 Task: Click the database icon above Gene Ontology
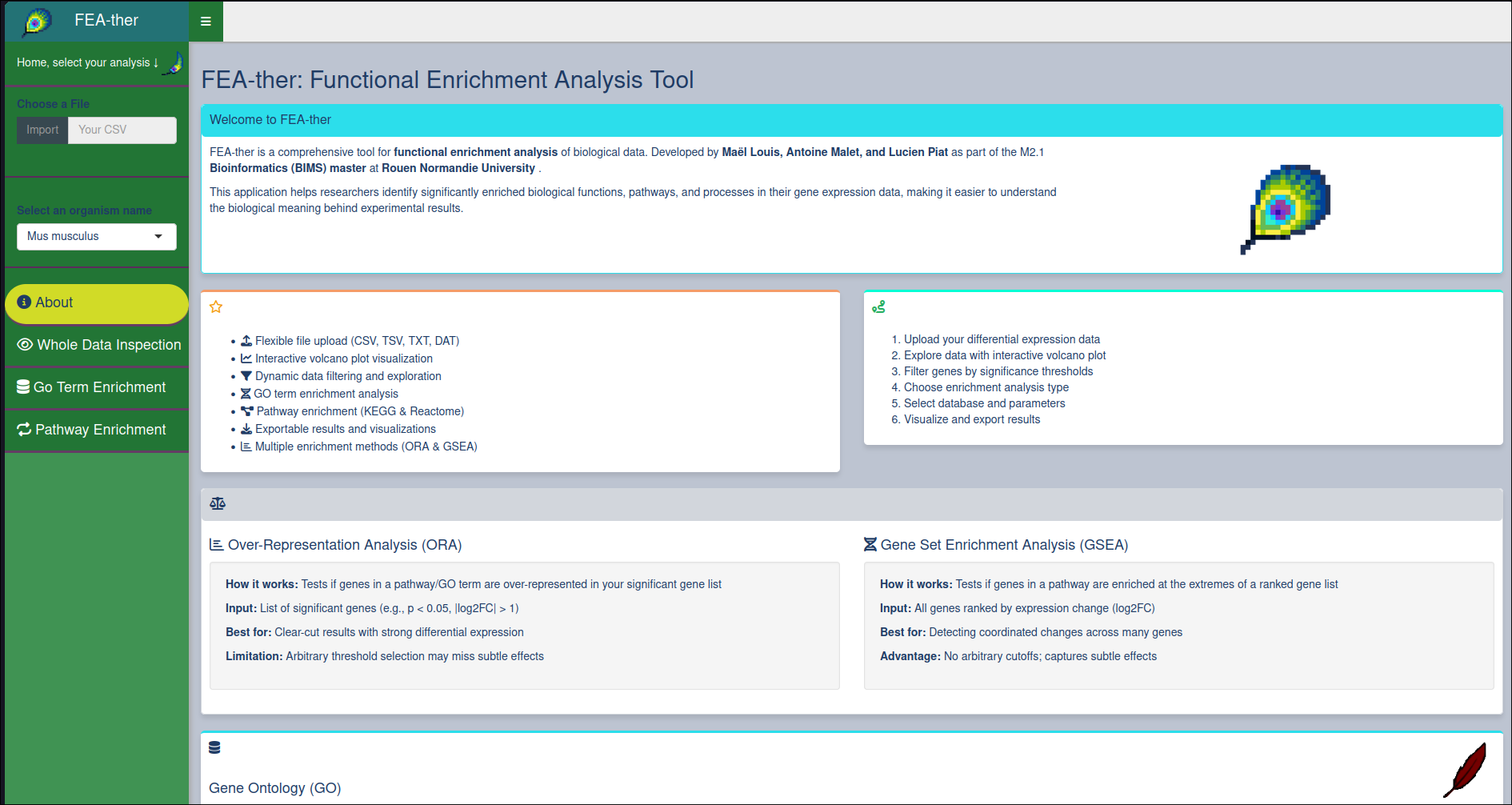tap(214, 747)
